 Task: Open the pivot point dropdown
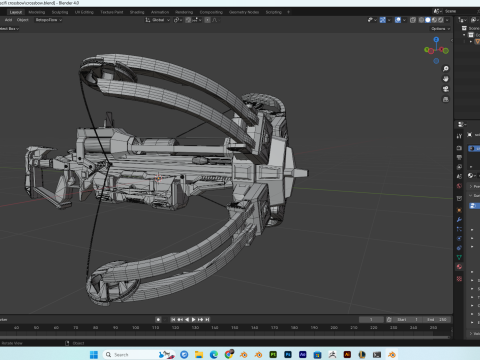click(177, 20)
